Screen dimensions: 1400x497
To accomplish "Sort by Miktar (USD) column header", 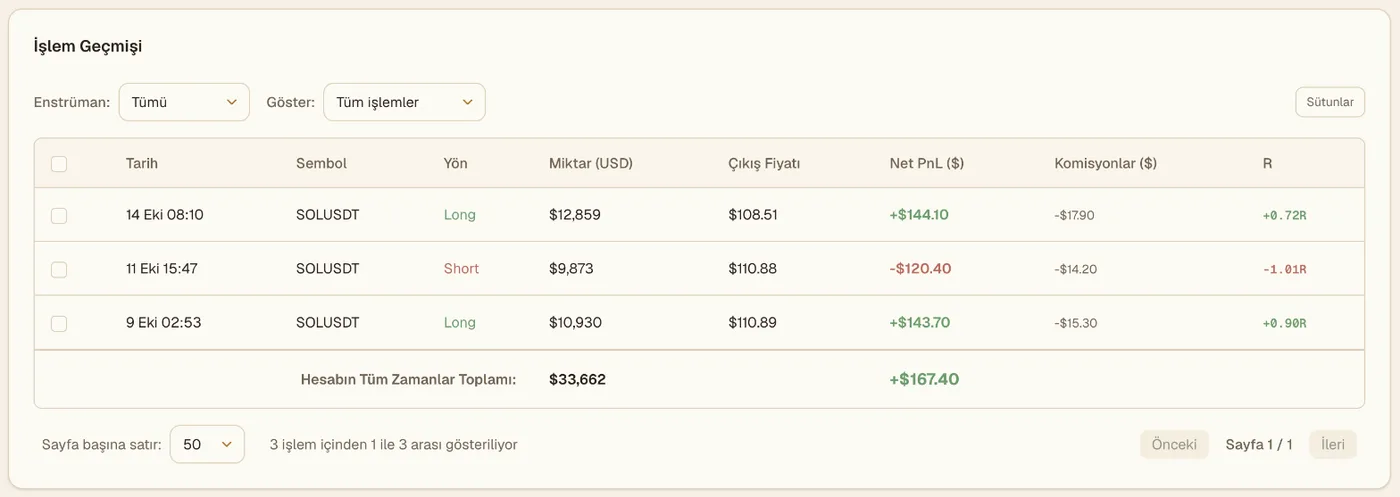I will [591, 163].
